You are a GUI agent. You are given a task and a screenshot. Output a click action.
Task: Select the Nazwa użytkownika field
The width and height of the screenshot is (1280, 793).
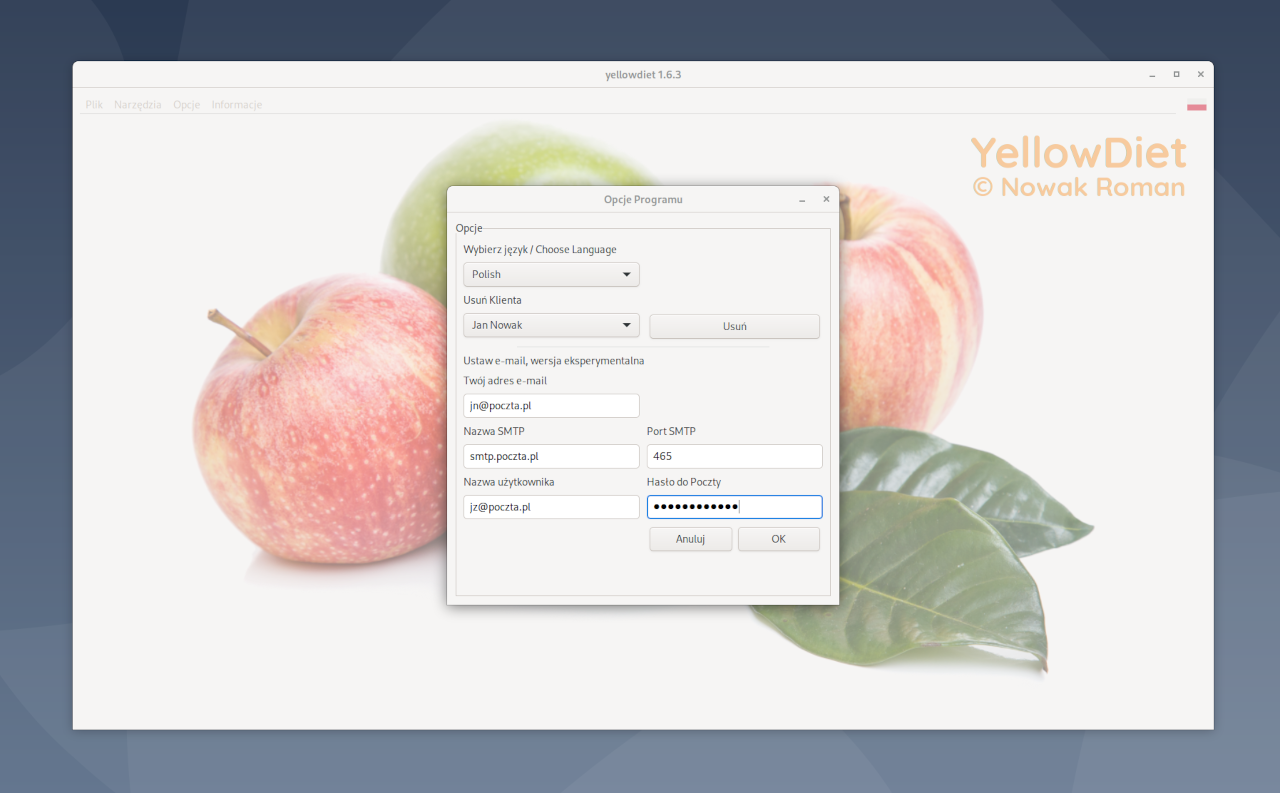tap(550, 506)
